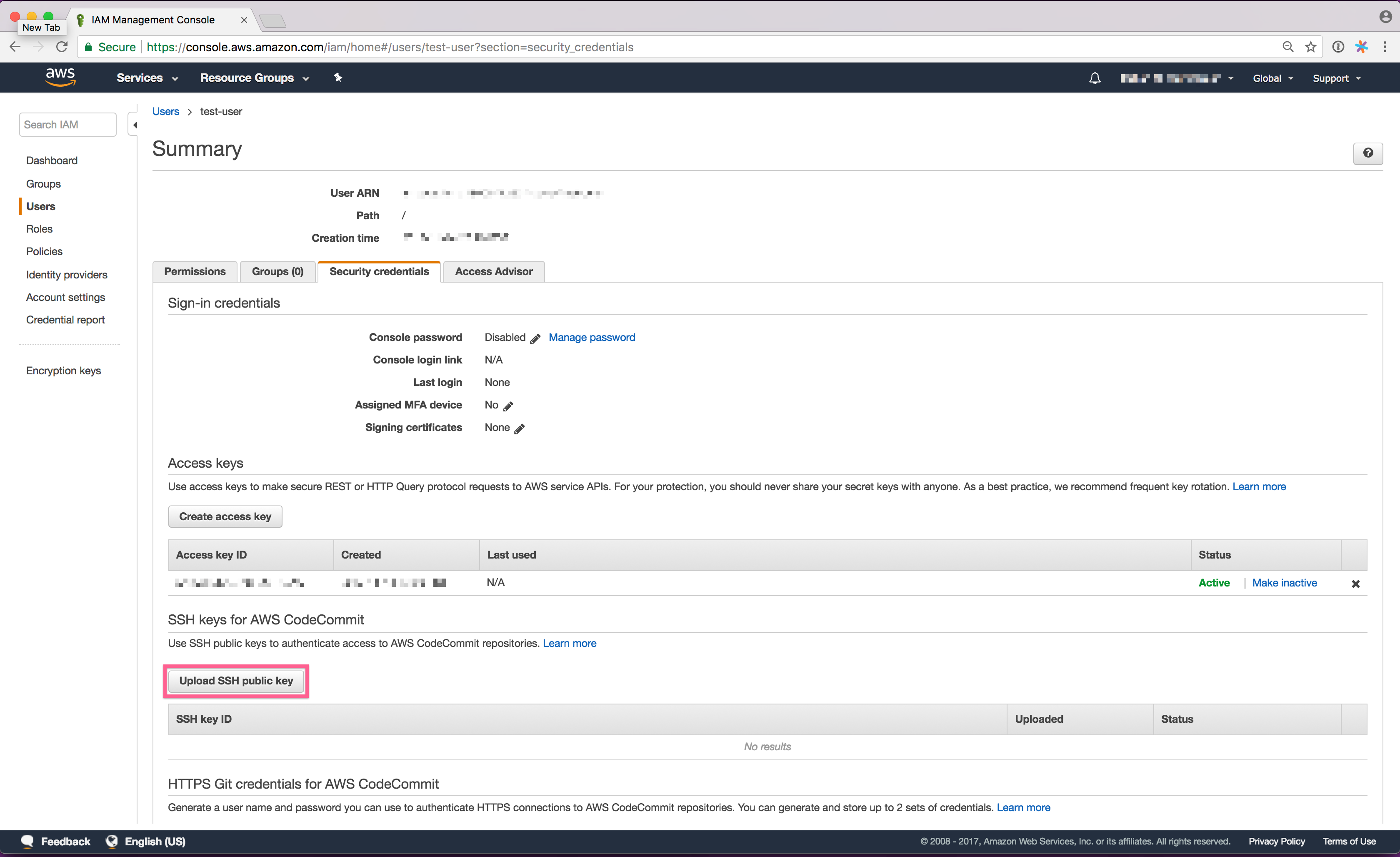Viewport: 1400px width, 857px height.
Task: Click the Feedback speech bubble icon
Action: point(26,841)
